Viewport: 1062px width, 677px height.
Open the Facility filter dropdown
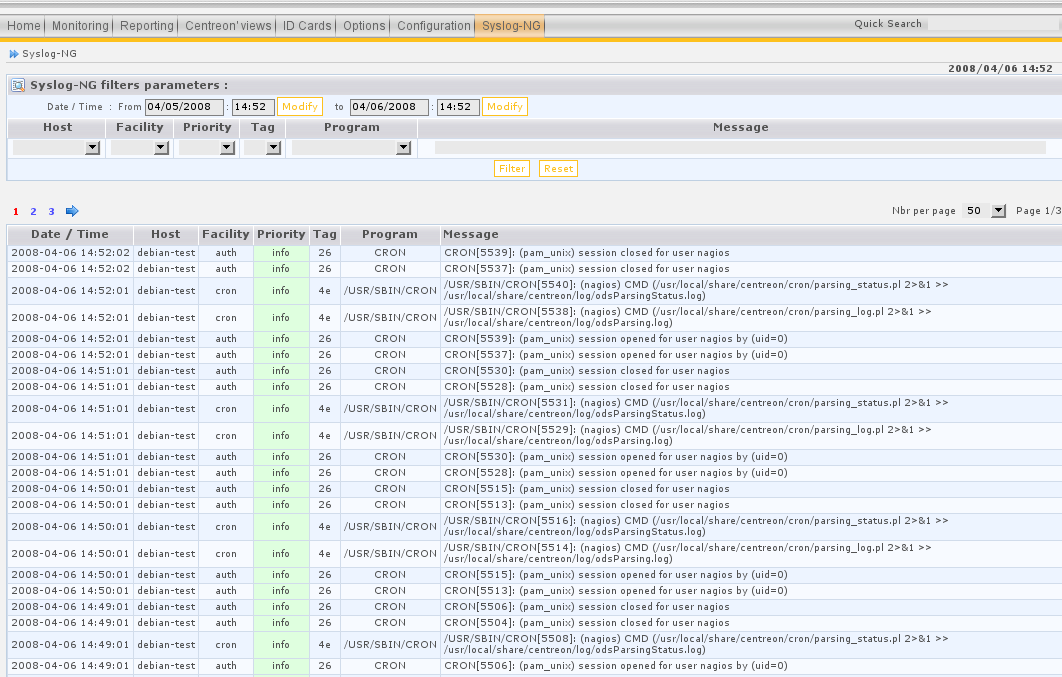(140, 148)
